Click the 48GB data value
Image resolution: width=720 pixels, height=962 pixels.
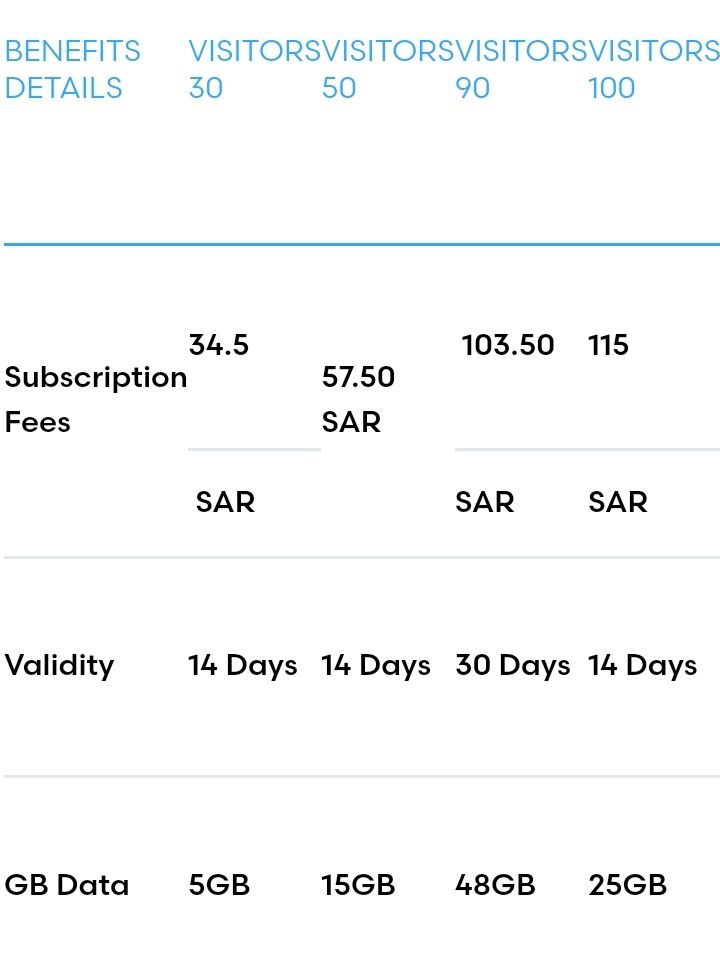tap(495, 885)
